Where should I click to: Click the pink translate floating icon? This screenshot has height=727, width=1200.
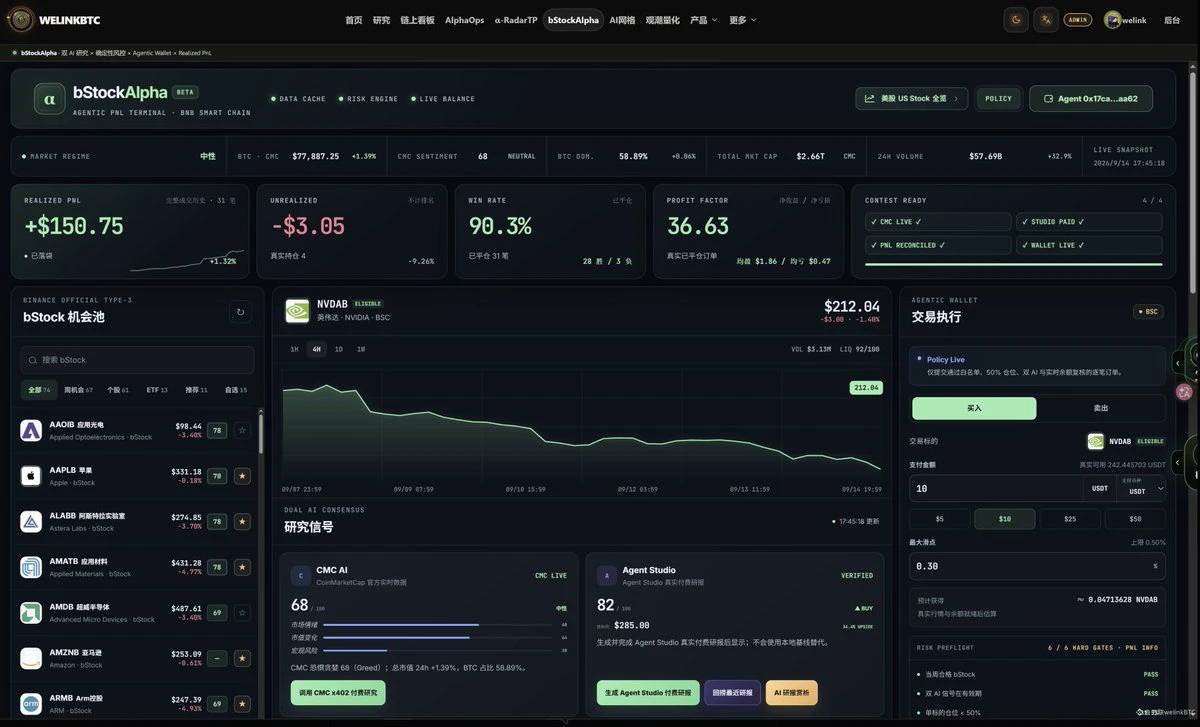click(x=1185, y=392)
